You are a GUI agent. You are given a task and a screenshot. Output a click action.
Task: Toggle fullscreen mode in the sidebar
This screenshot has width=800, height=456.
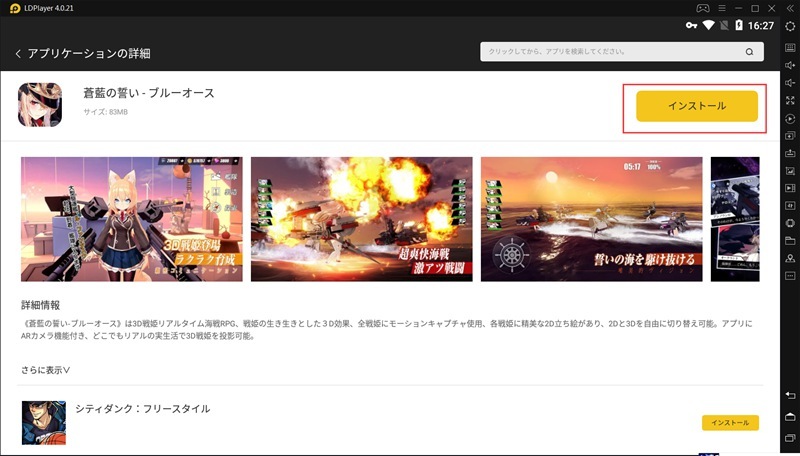coord(790,100)
